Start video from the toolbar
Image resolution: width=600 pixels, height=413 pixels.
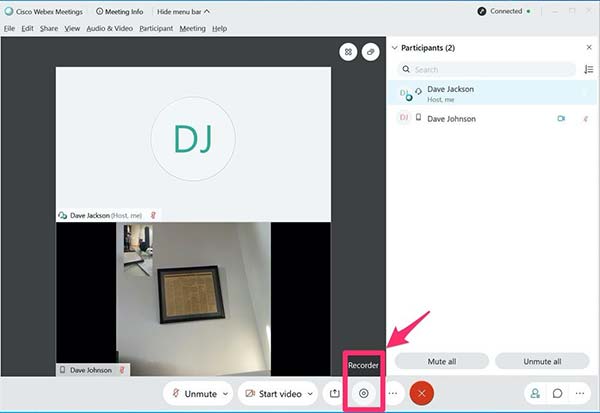tap(273, 393)
